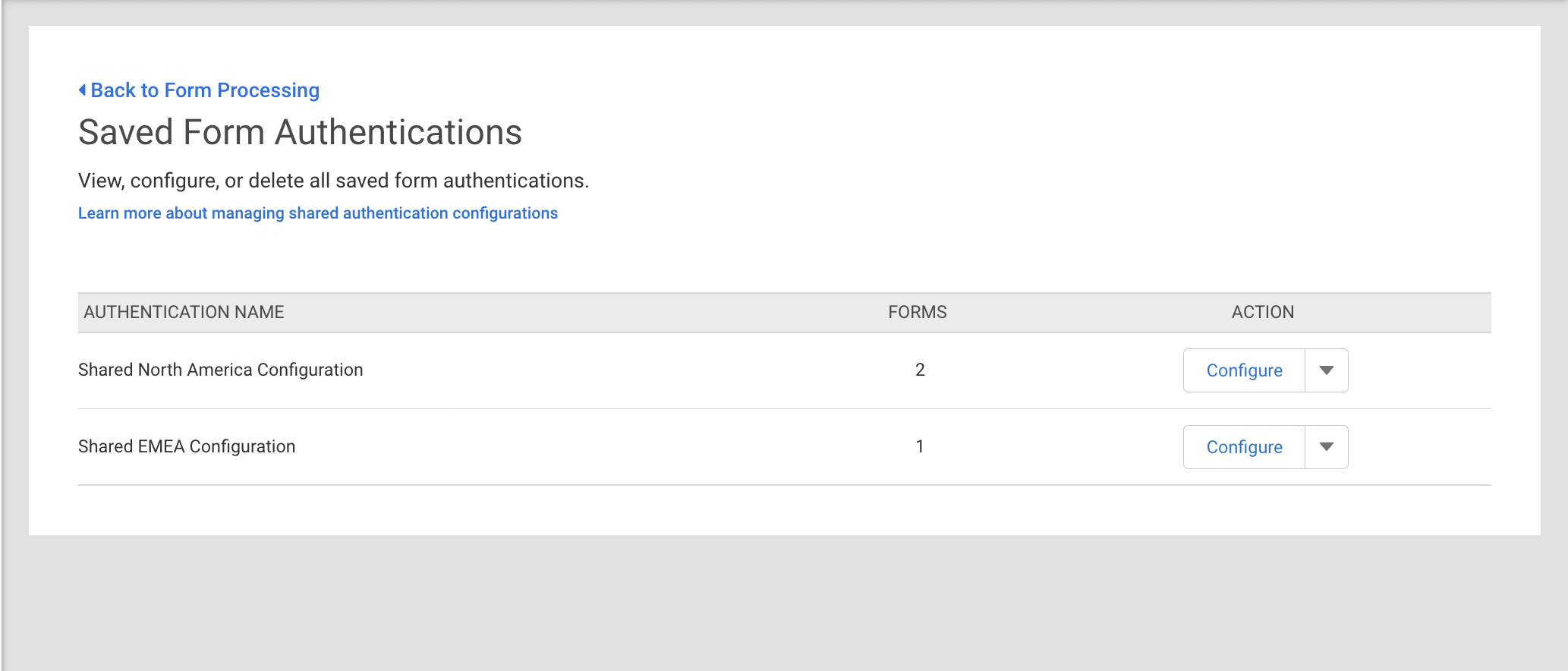Click the back arrow caret icon
The image size is (1568, 671).
tap(82, 90)
